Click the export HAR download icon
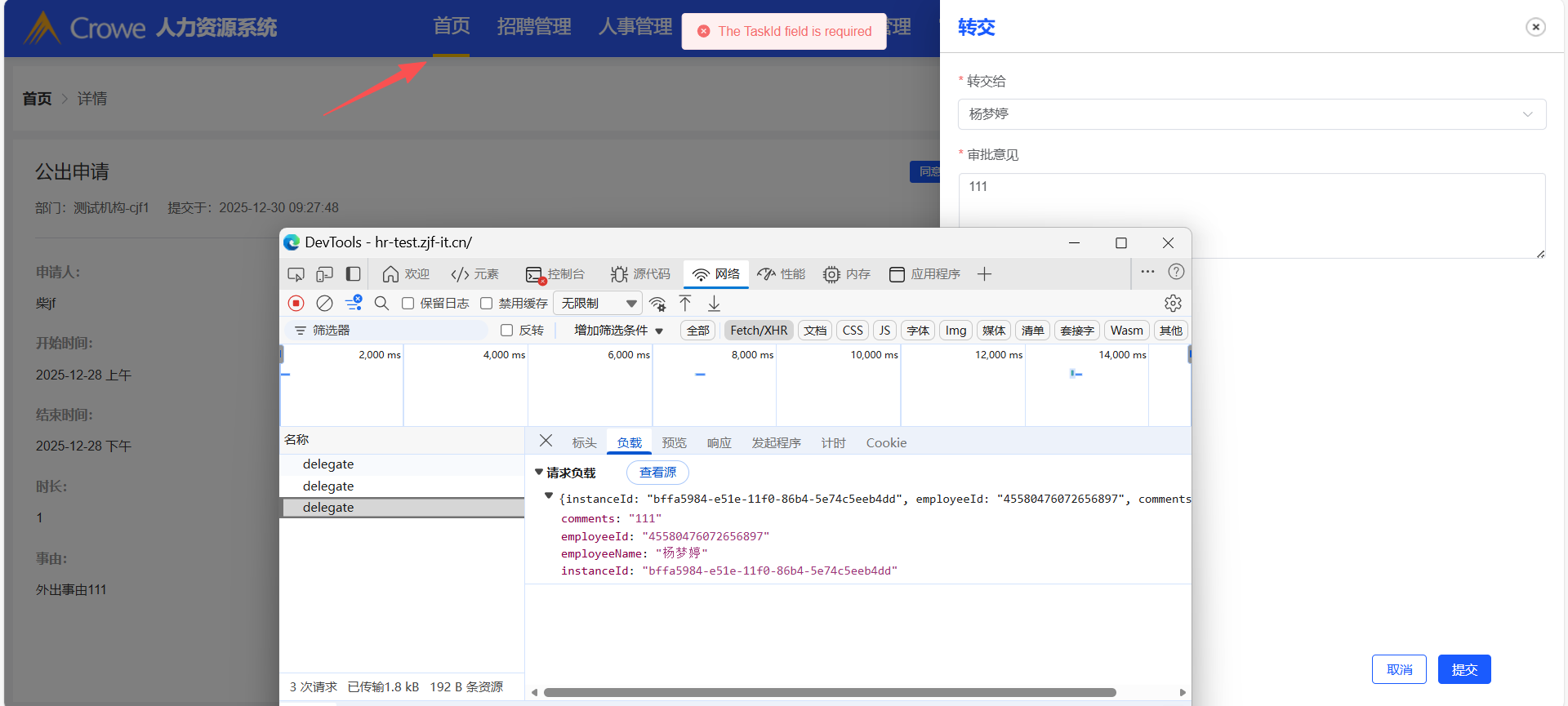The width and height of the screenshot is (1568, 706). (x=714, y=304)
